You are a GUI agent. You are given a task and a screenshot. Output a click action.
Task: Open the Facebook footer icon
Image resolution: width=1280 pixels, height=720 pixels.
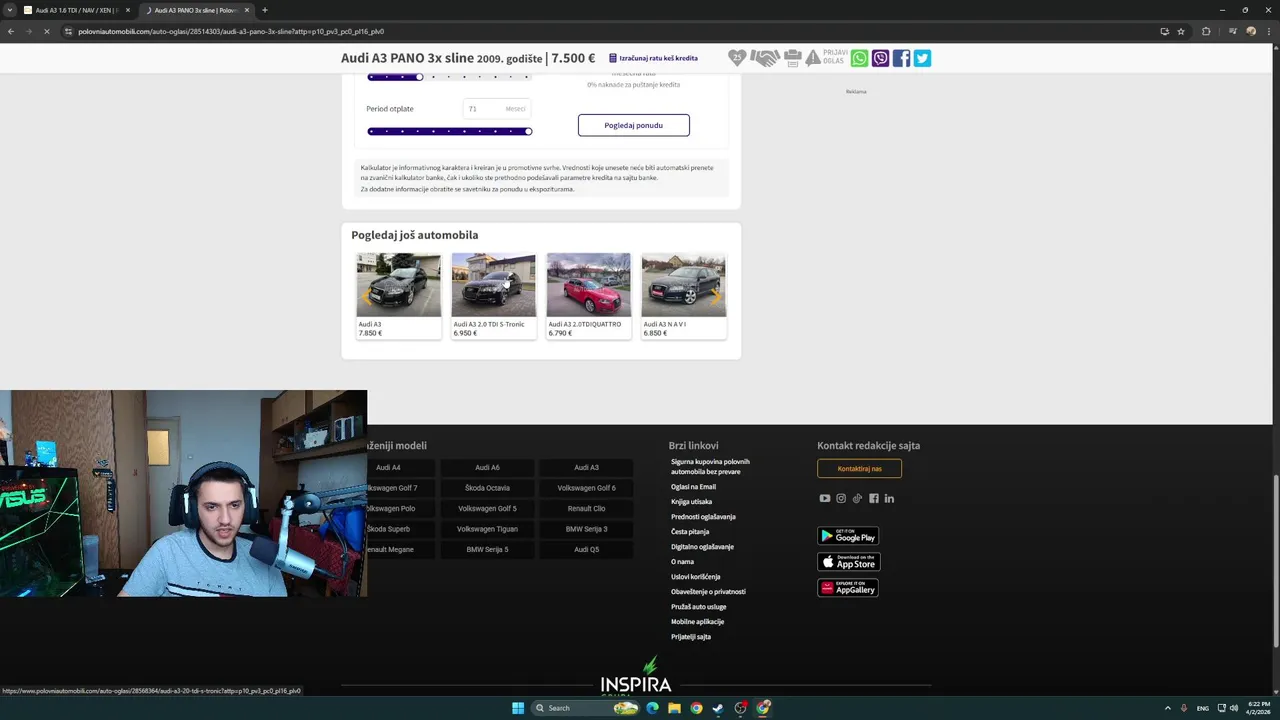pos(873,498)
